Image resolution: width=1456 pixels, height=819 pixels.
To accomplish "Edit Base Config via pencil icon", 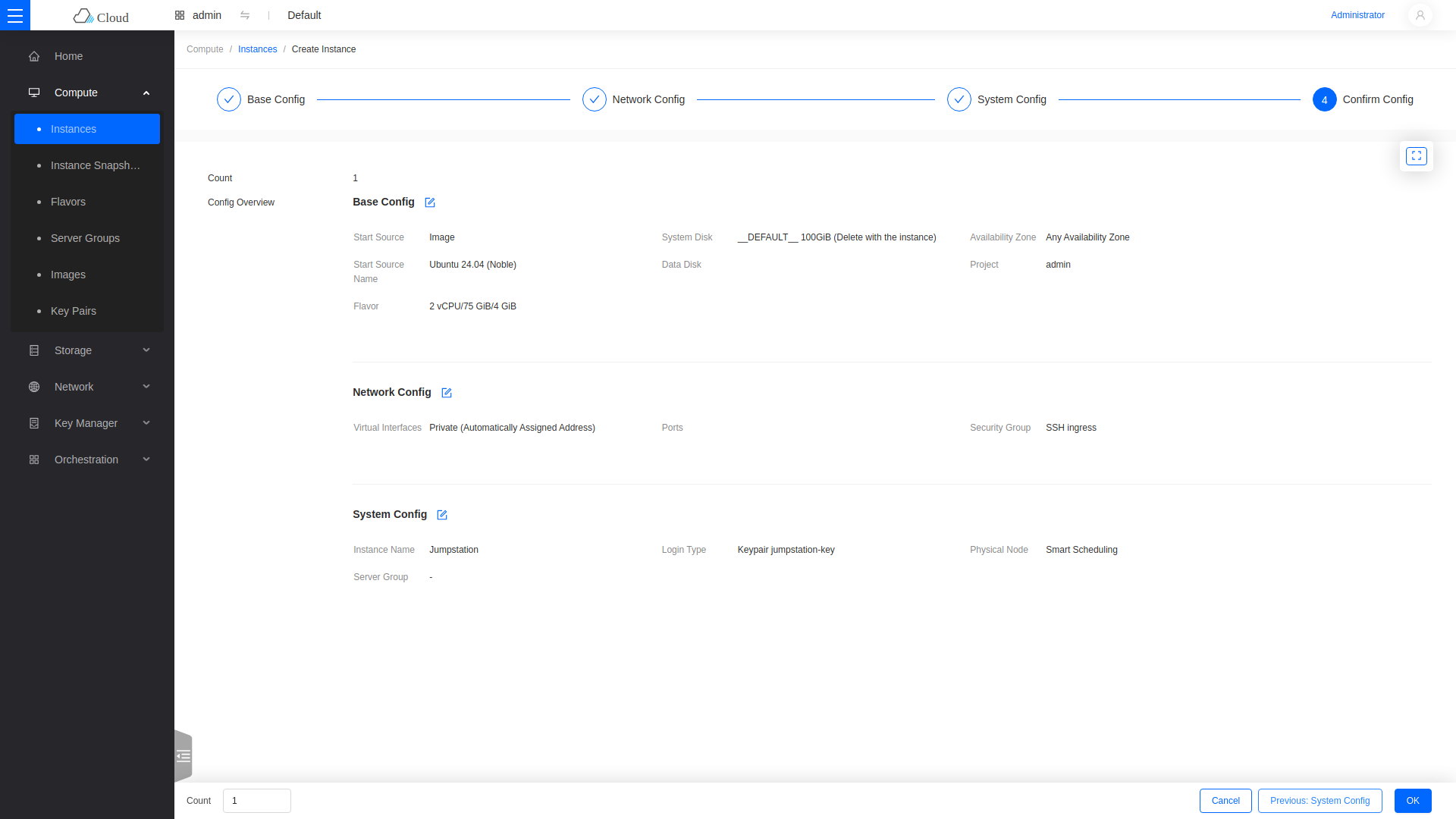I will pyautogui.click(x=430, y=202).
